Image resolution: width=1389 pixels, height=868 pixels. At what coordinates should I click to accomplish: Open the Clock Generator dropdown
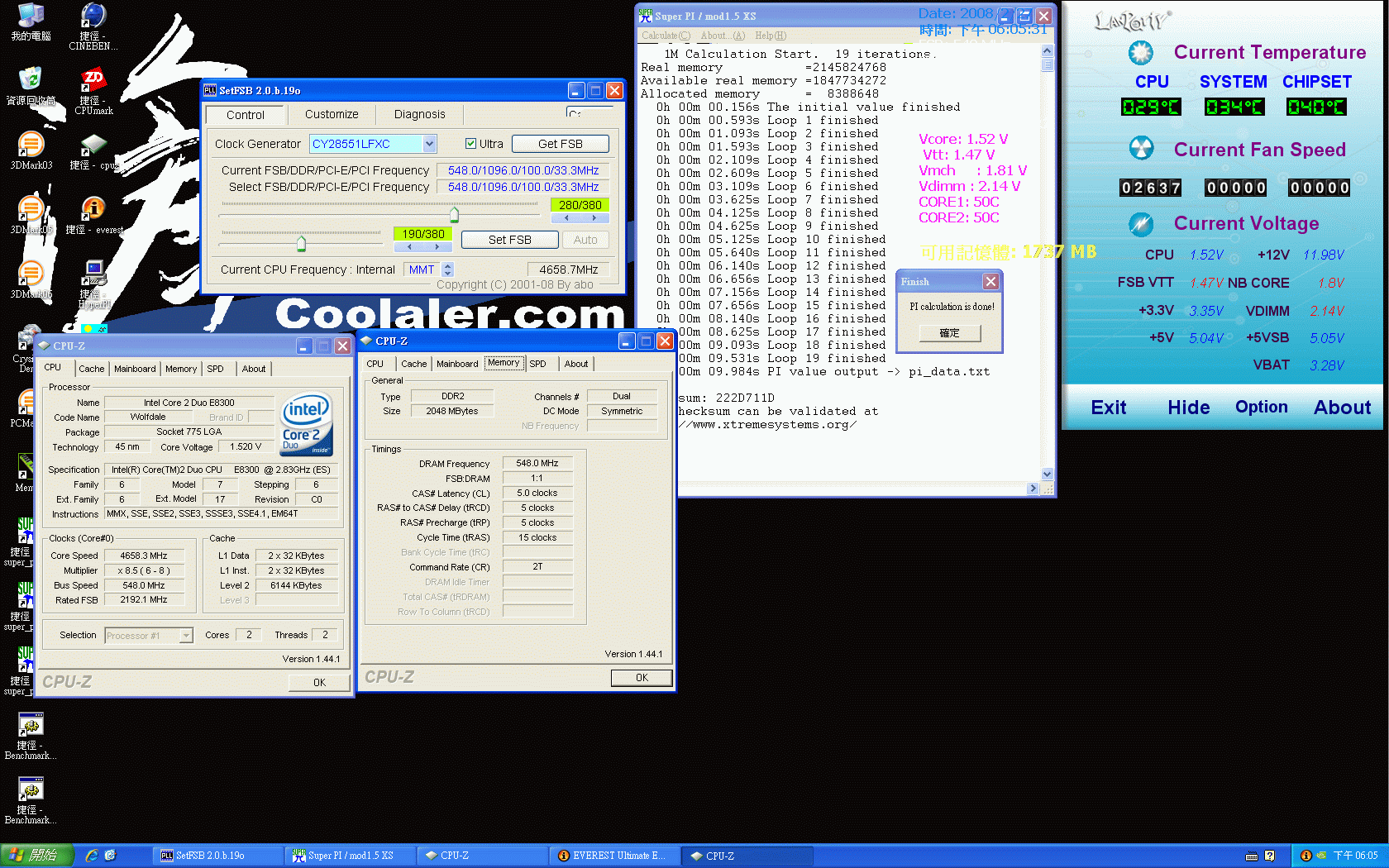(x=429, y=144)
